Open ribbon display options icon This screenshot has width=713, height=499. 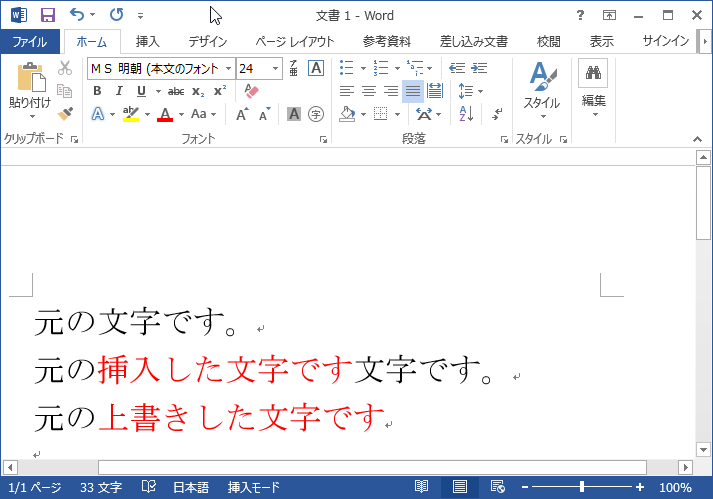point(609,15)
